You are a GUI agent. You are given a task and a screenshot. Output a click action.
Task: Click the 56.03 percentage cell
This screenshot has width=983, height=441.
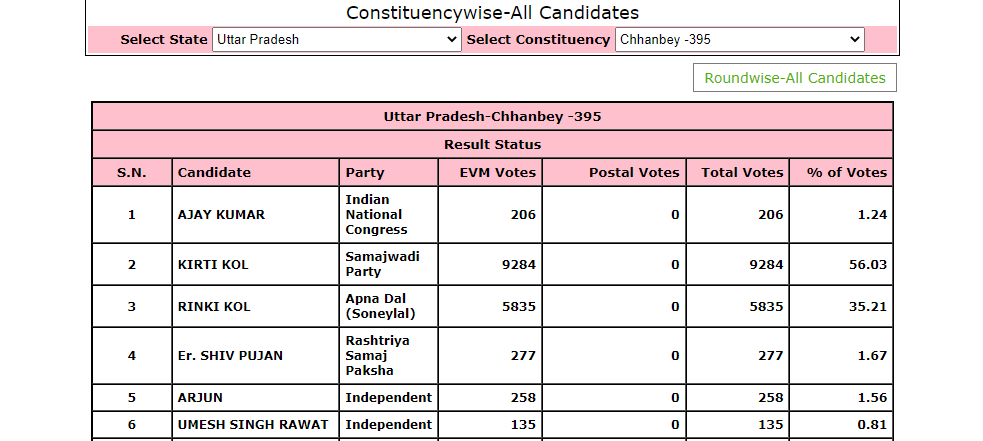coord(841,265)
